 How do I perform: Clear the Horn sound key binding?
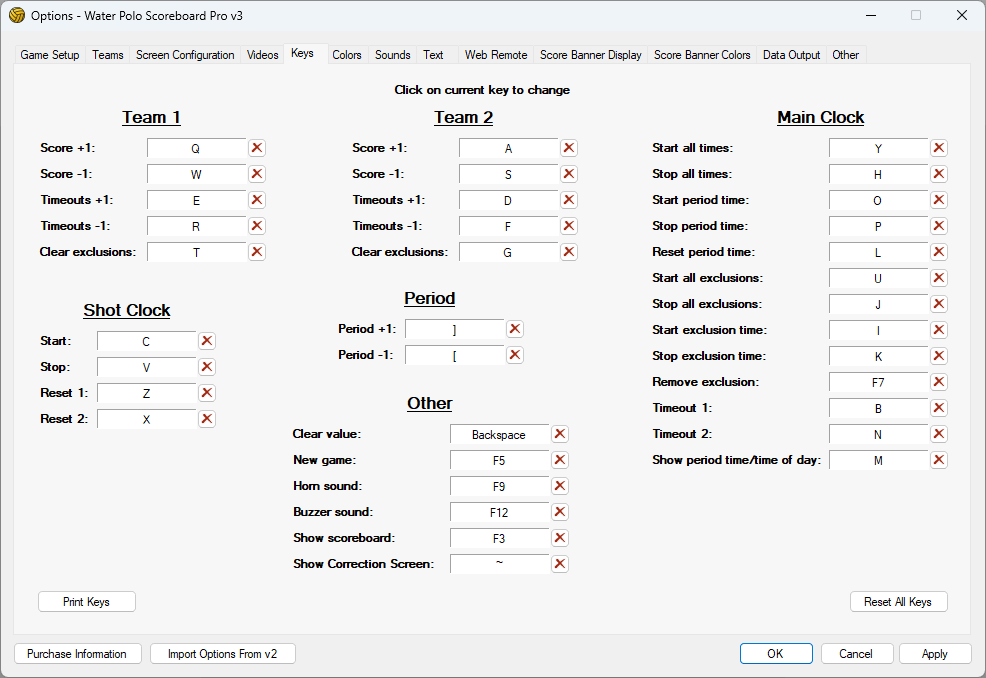click(x=560, y=486)
